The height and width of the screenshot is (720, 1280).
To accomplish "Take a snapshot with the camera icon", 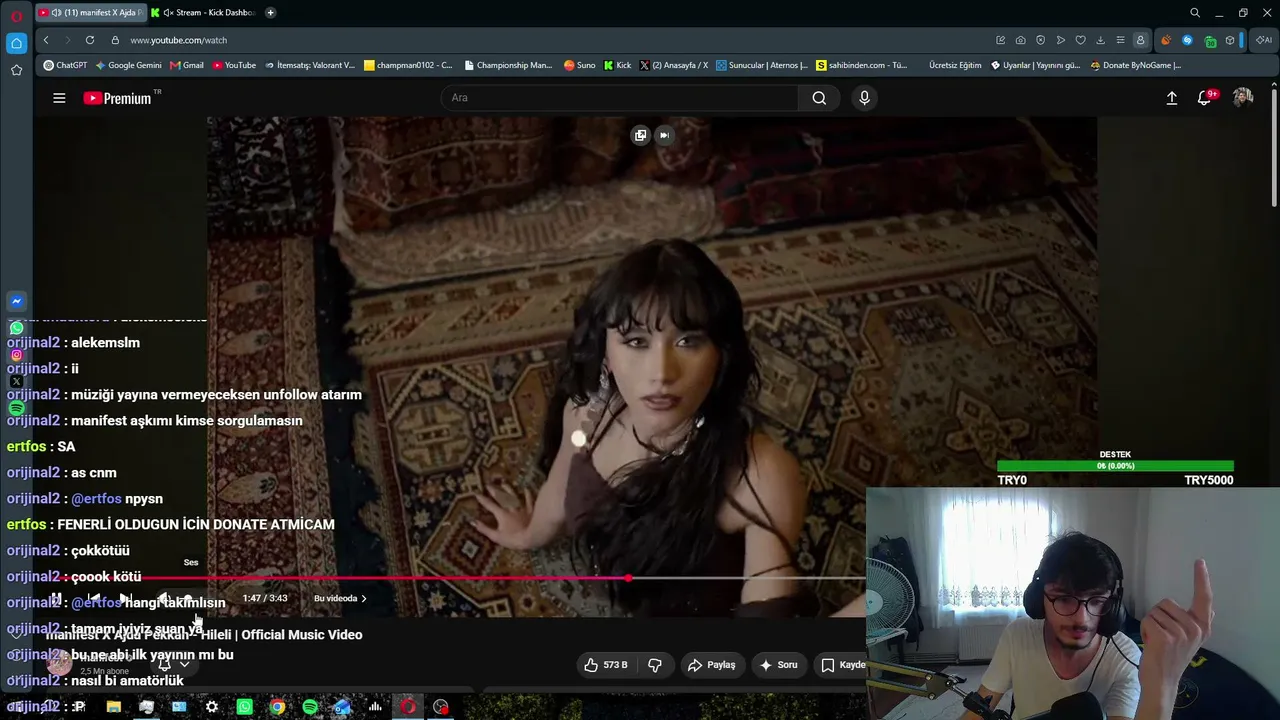I will 1020,40.
